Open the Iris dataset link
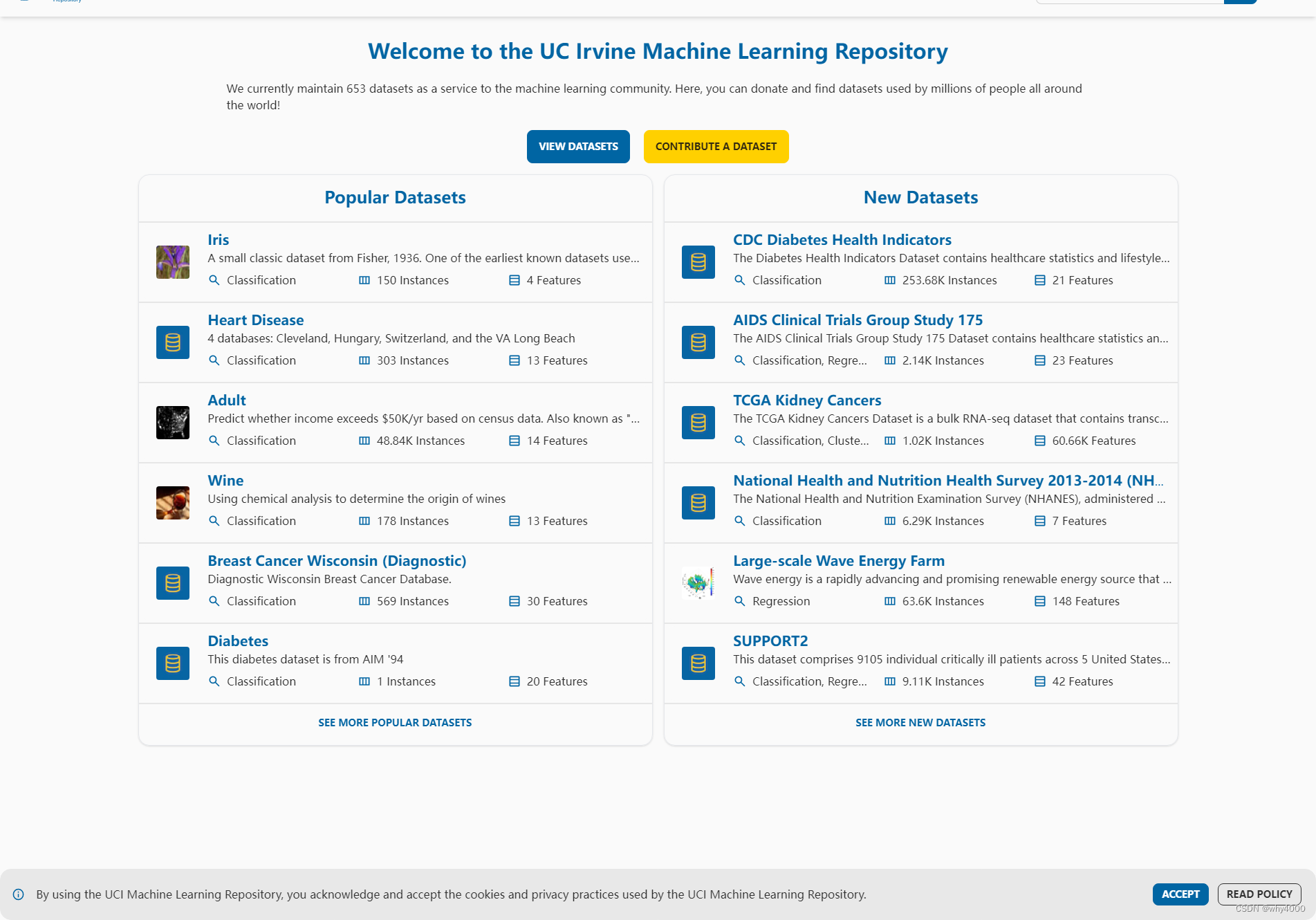 click(x=219, y=240)
